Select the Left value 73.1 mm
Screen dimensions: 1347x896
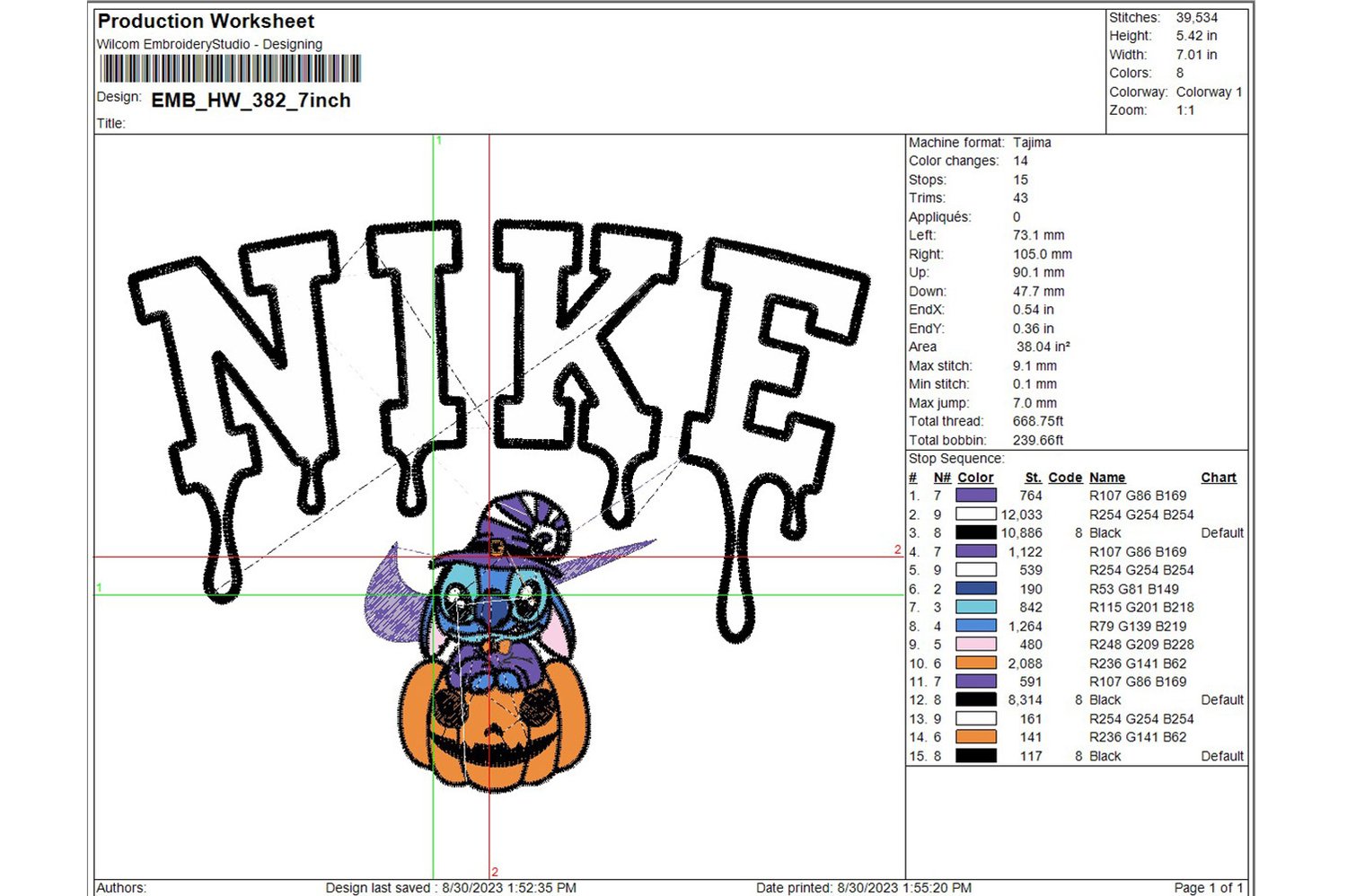coord(1039,235)
